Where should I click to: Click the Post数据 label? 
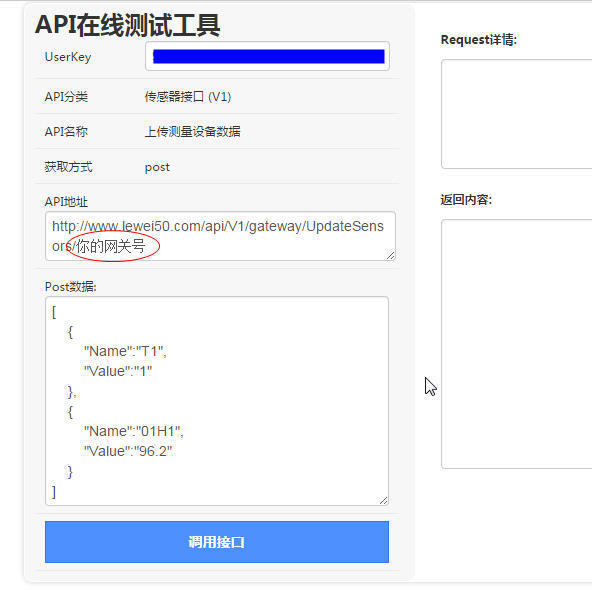[x=71, y=287]
